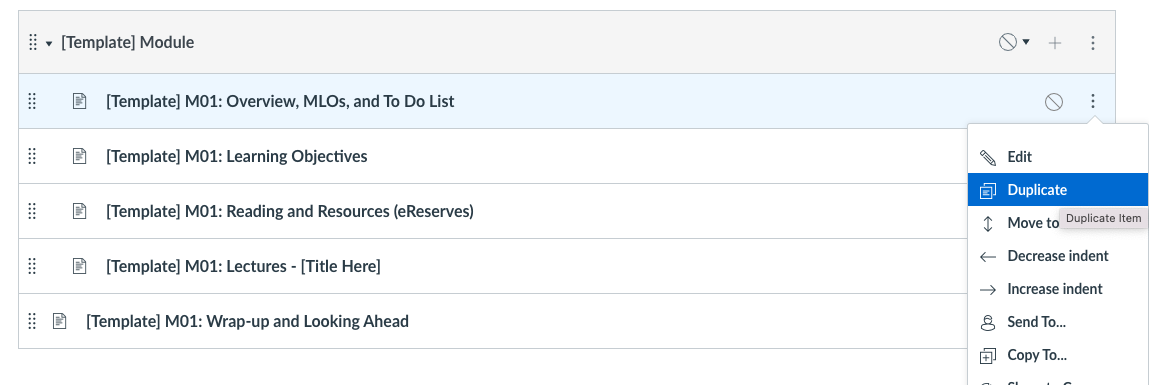
Task: Open M01: Reading and Resources (eReserves) page
Action: click(290, 211)
